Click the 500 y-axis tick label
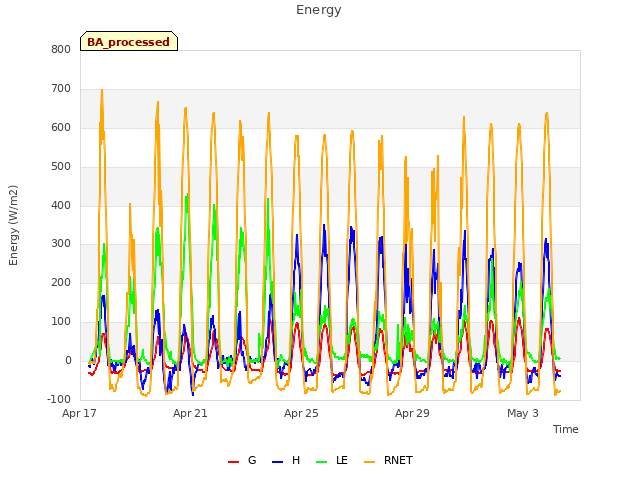 pos(61,166)
